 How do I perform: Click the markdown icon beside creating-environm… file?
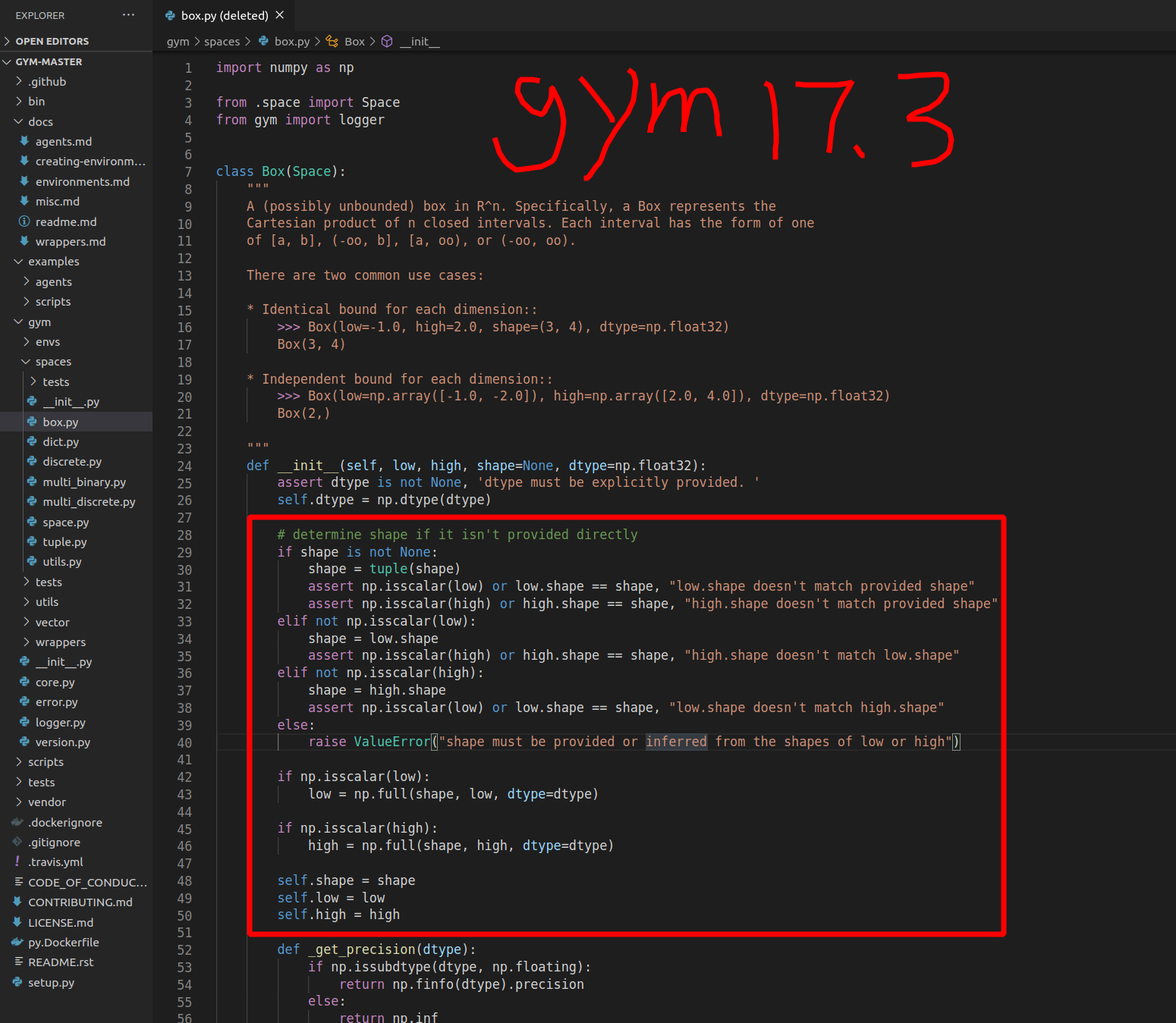(24, 161)
